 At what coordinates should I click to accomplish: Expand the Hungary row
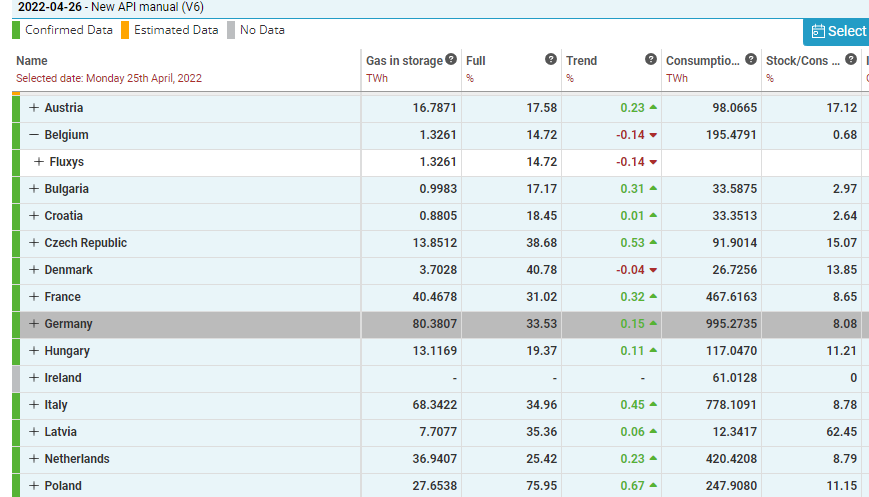(x=34, y=351)
